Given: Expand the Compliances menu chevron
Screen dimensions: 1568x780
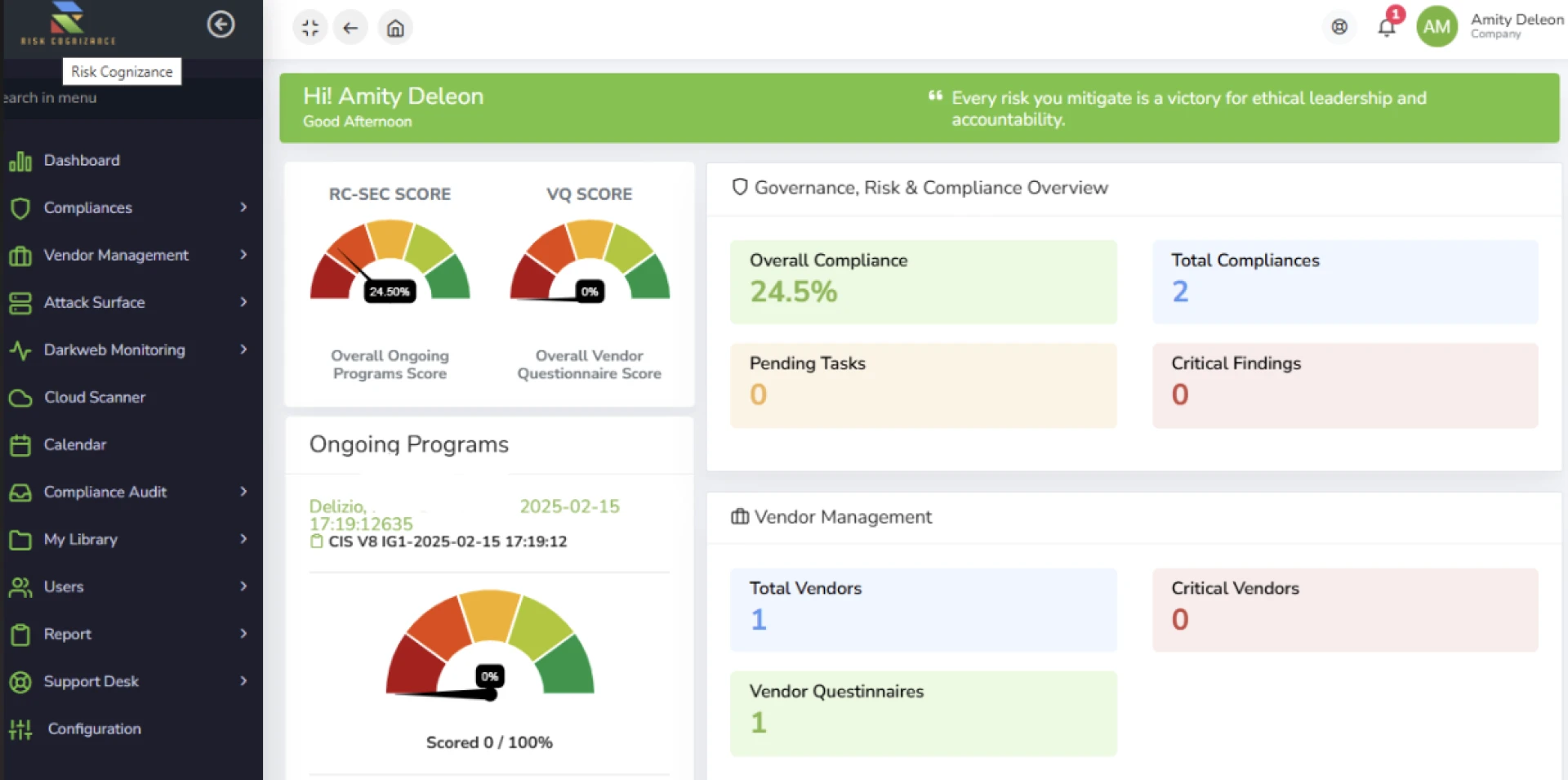Looking at the screenshot, I should [243, 207].
